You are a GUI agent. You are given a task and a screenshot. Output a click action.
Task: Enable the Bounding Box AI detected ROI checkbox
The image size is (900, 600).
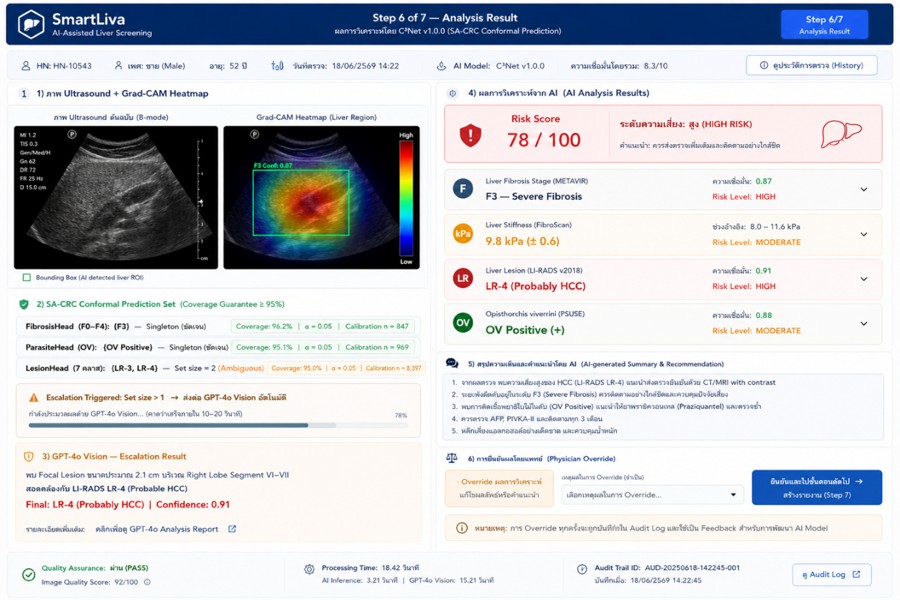[26, 277]
